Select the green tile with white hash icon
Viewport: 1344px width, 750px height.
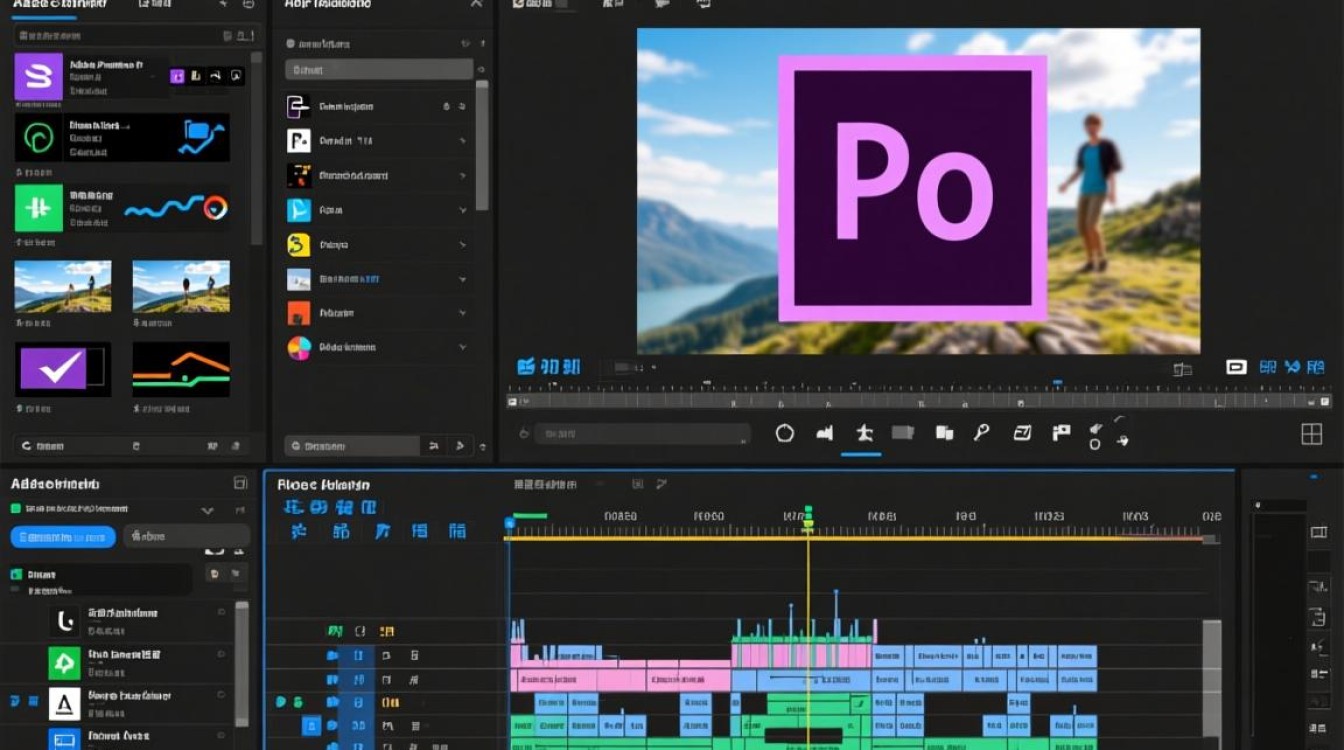pos(39,208)
